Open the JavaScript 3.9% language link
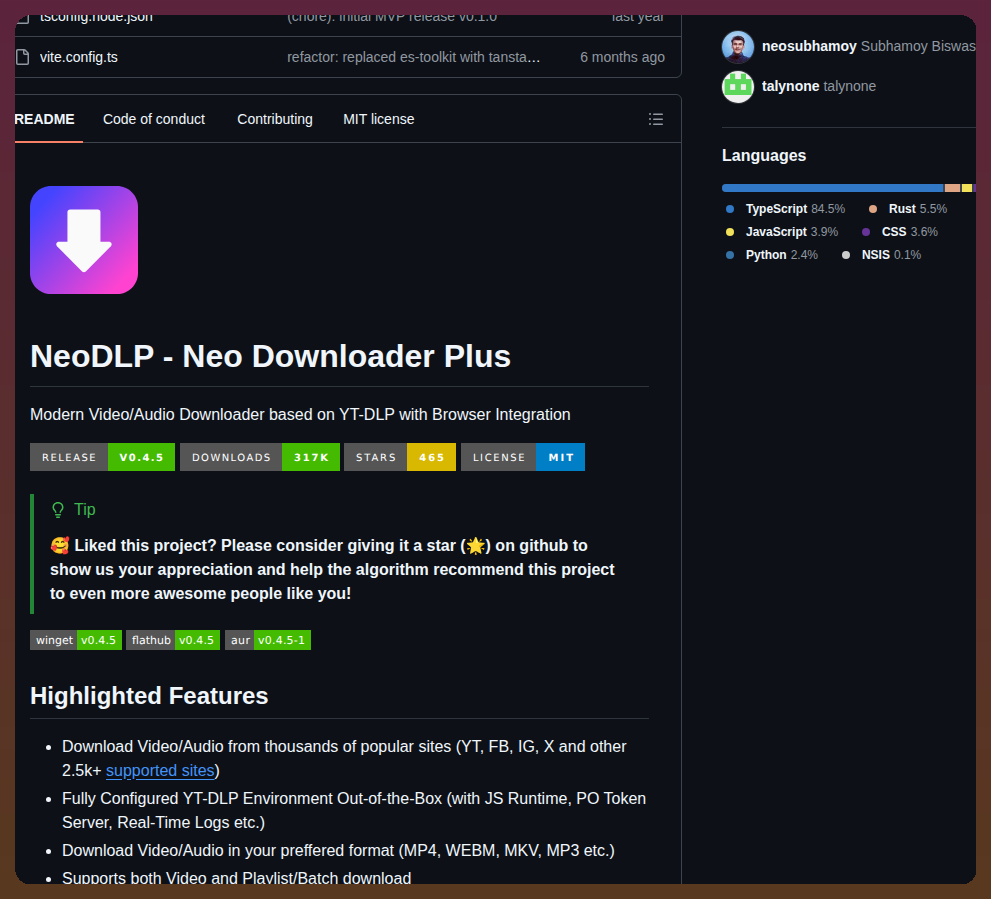Image resolution: width=991 pixels, height=899 pixels. click(782, 231)
